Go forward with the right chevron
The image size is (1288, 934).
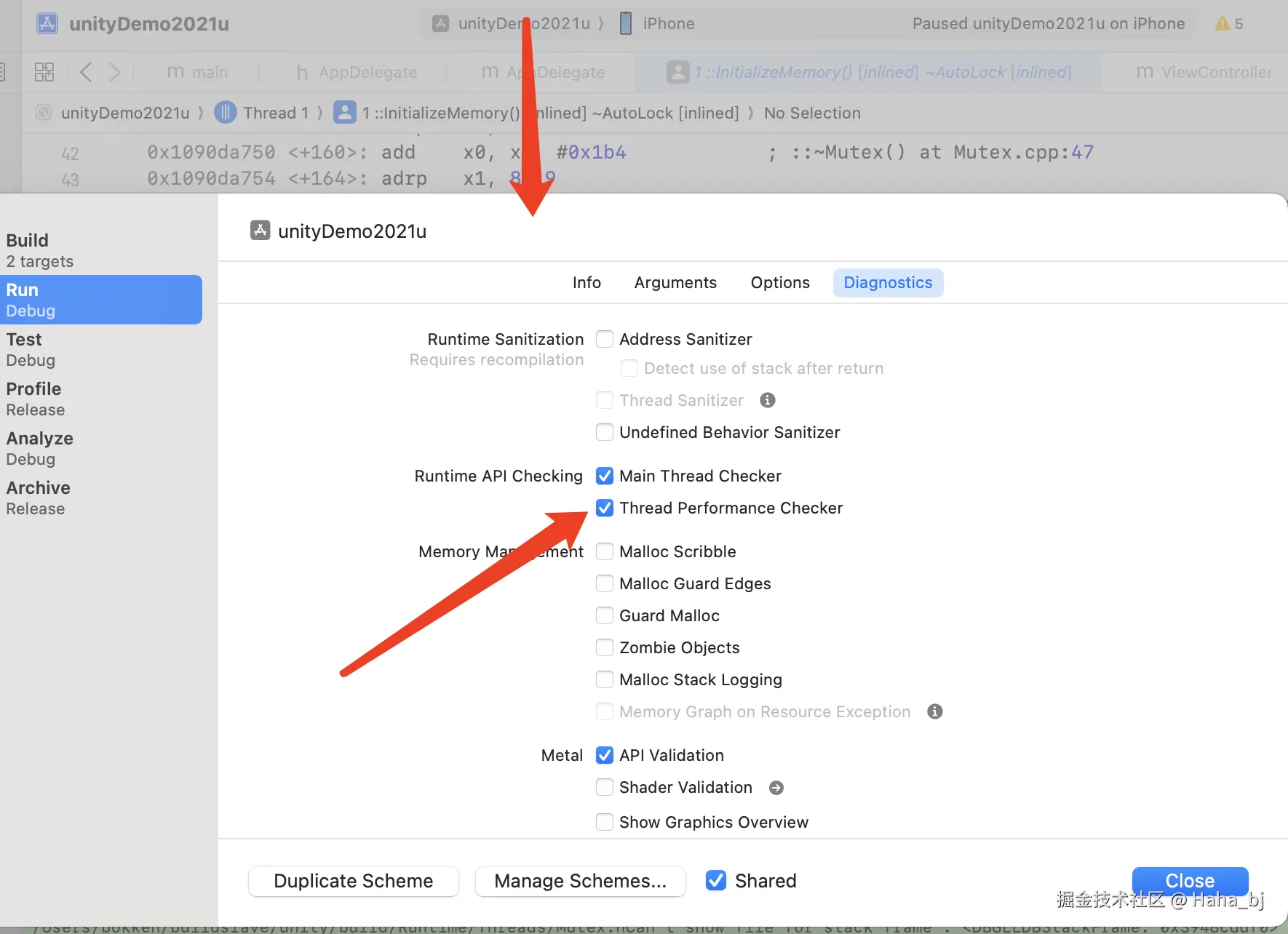pyautogui.click(x=114, y=71)
